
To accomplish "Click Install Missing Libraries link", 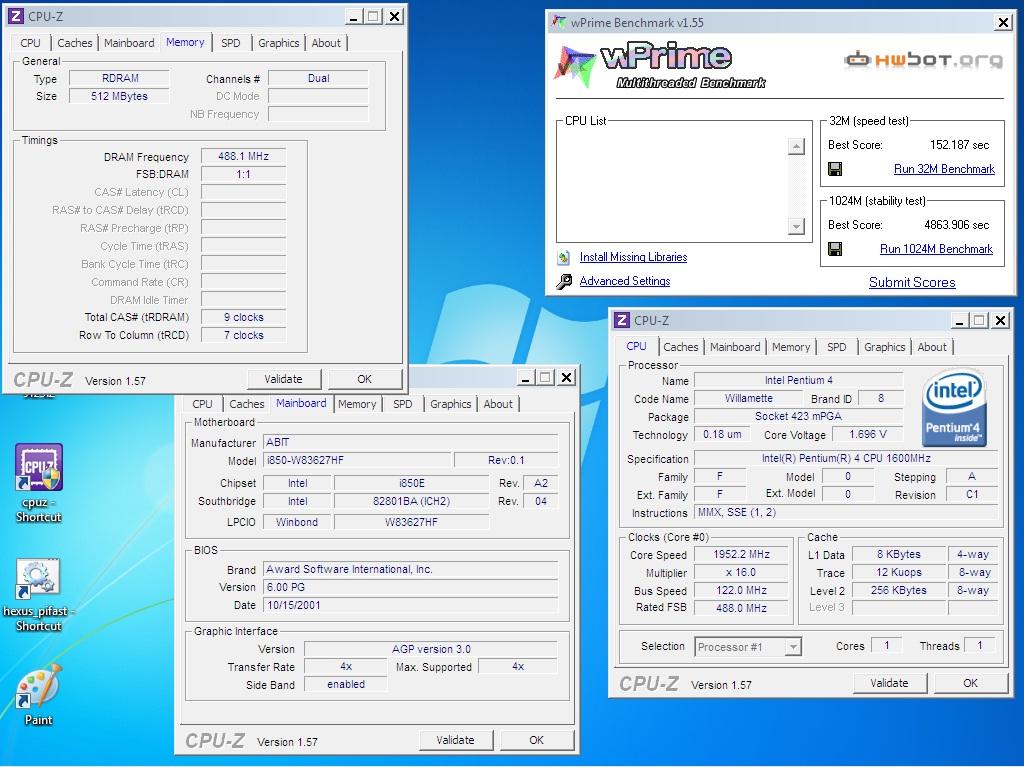I will click(633, 257).
